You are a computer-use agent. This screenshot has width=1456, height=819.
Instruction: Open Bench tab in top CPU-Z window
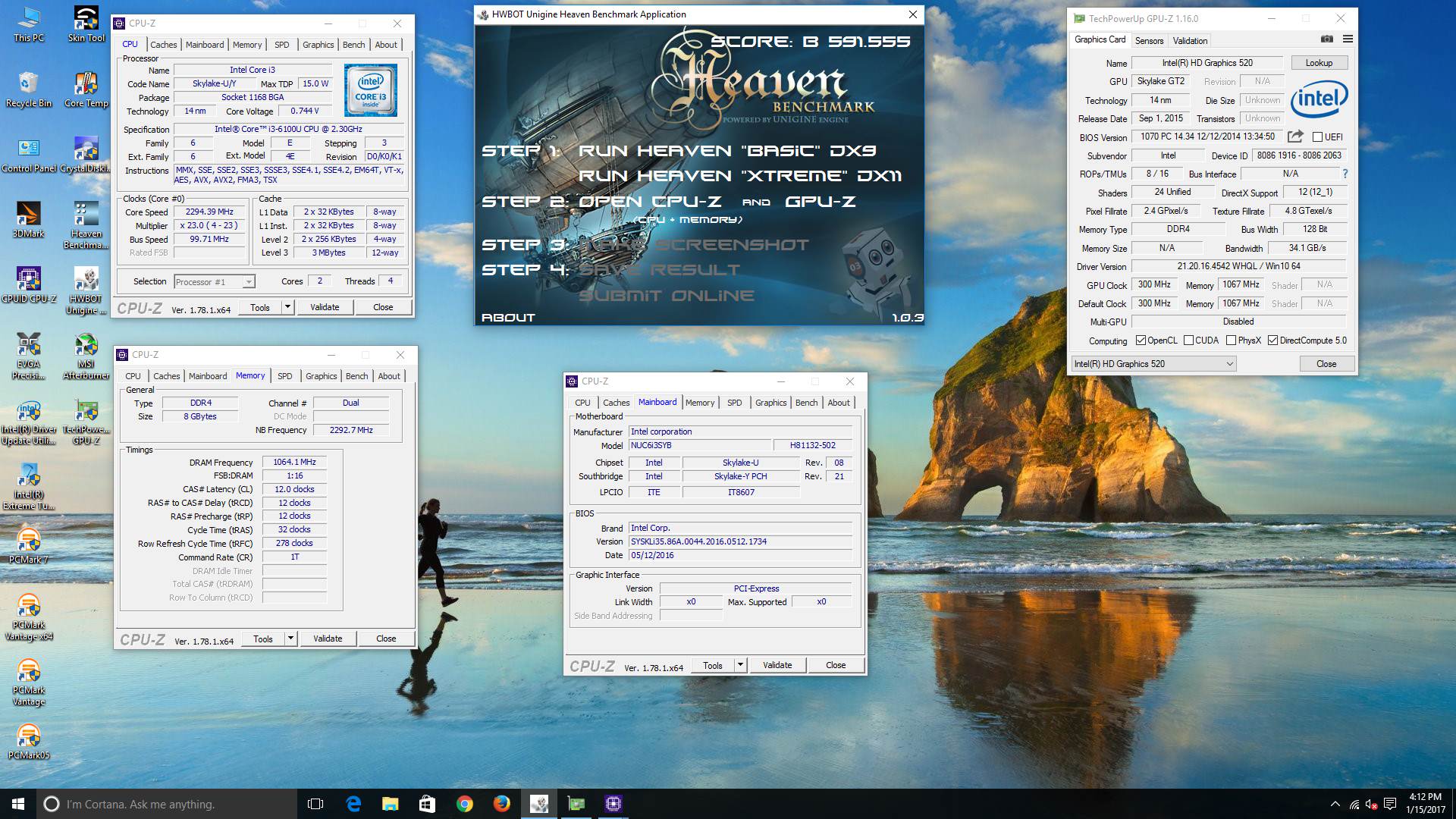(353, 45)
